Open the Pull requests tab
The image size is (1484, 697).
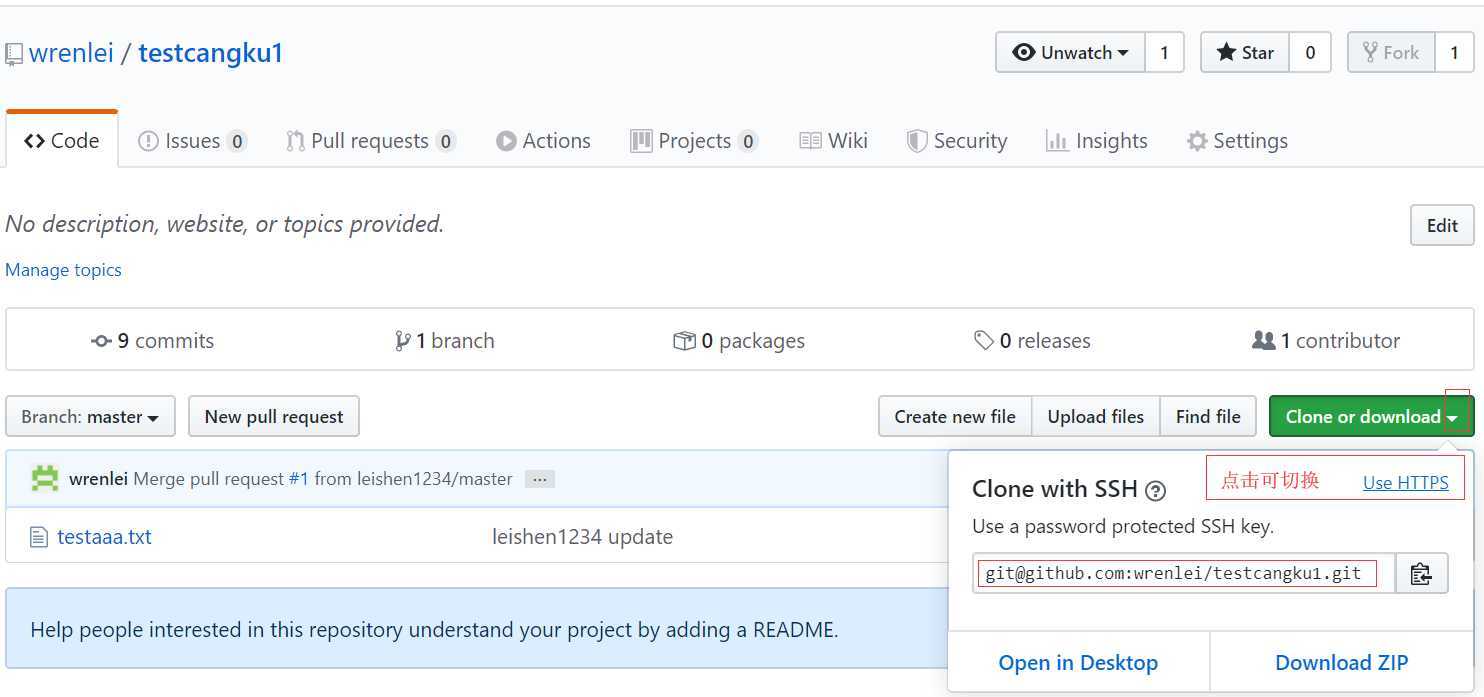(x=371, y=141)
